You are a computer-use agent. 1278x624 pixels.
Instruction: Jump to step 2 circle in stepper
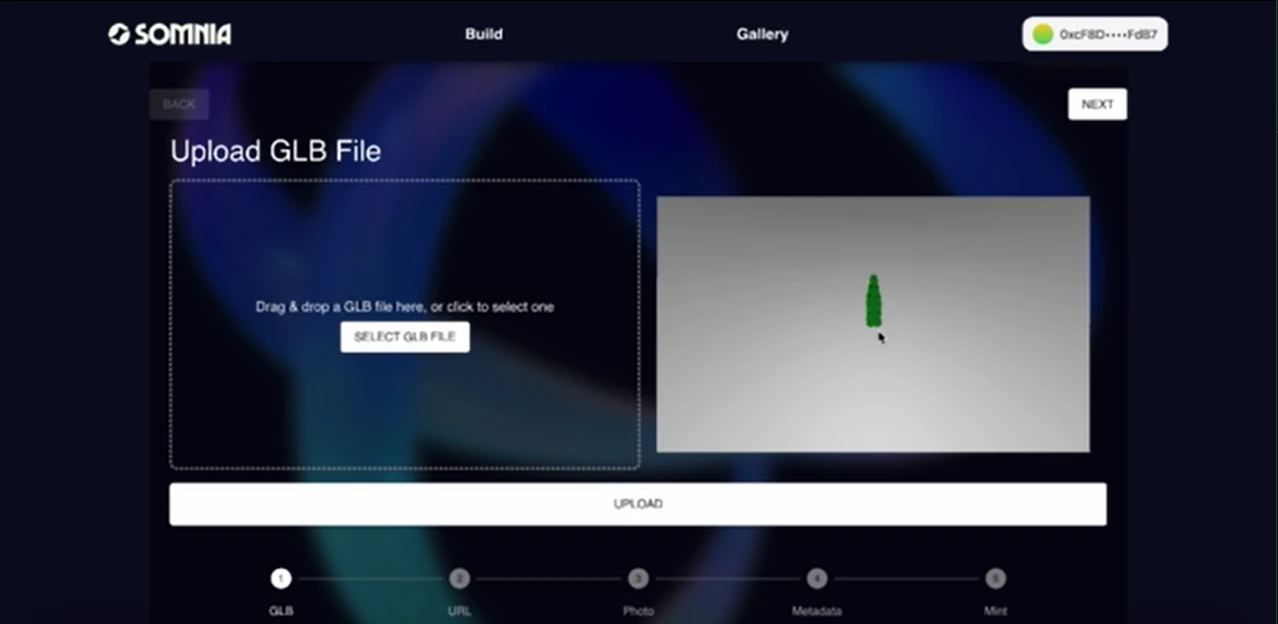pos(459,578)
